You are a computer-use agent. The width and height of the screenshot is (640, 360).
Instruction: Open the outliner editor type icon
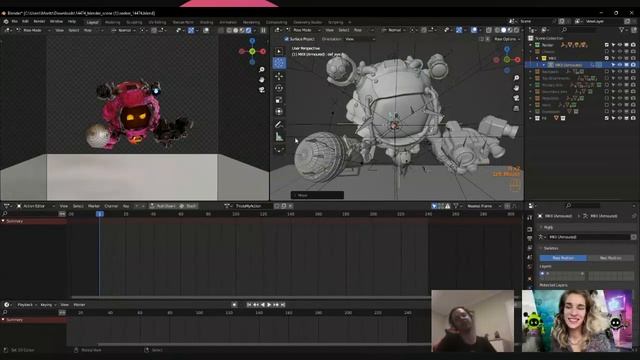click(x=532, y=30)
